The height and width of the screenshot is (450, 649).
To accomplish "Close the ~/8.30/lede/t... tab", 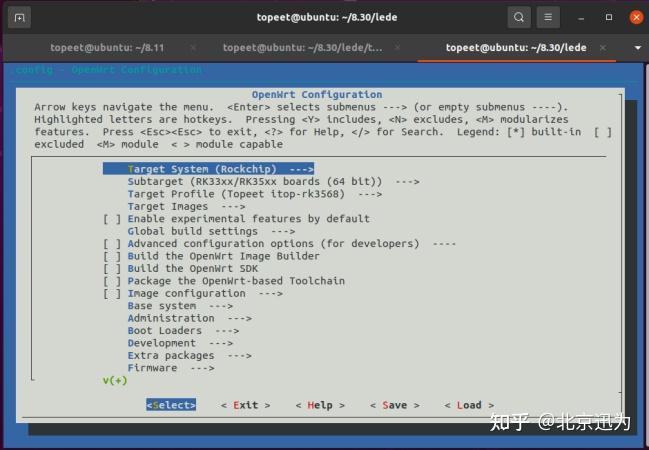I will [x=397, y=48].
